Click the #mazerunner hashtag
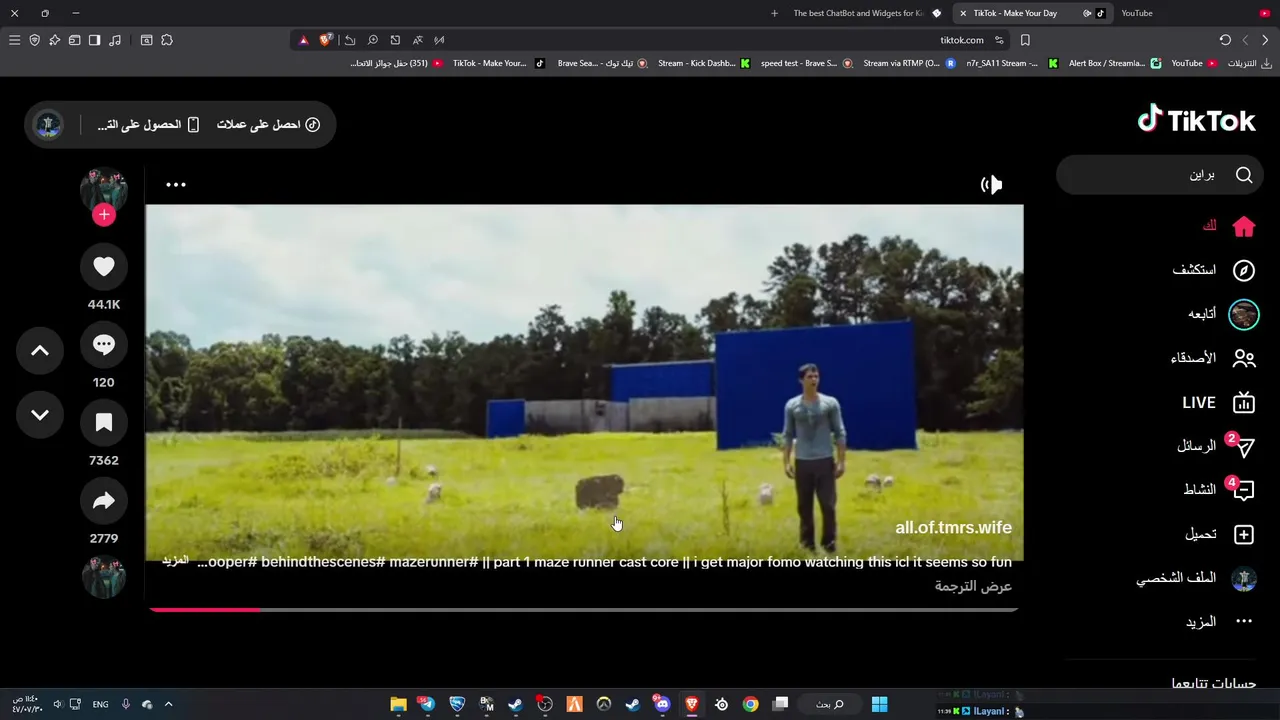 pyautogui.click(x=434, y=562)
